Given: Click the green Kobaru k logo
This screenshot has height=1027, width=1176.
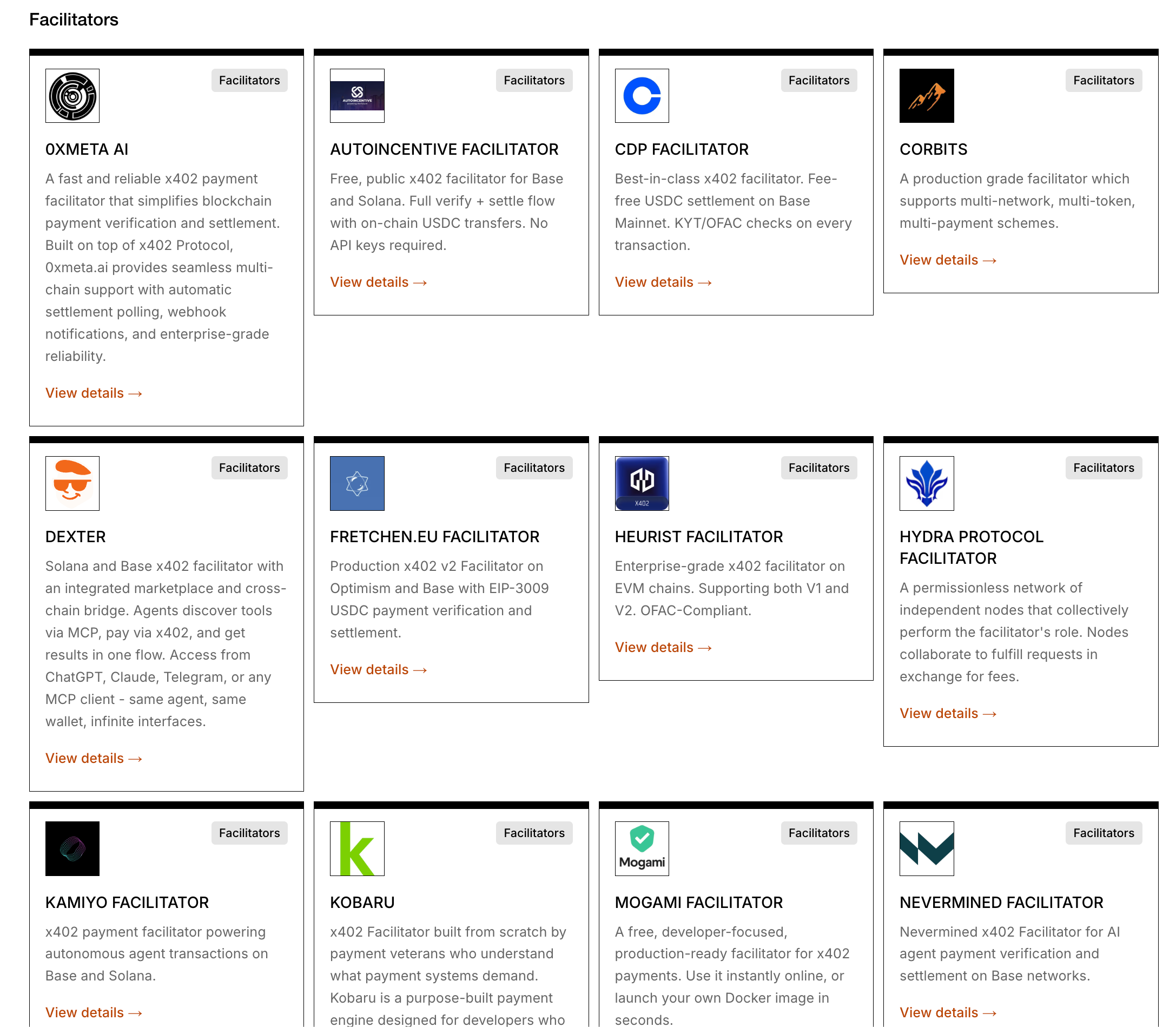Looking at the screenshot, I should pos(357,848).
